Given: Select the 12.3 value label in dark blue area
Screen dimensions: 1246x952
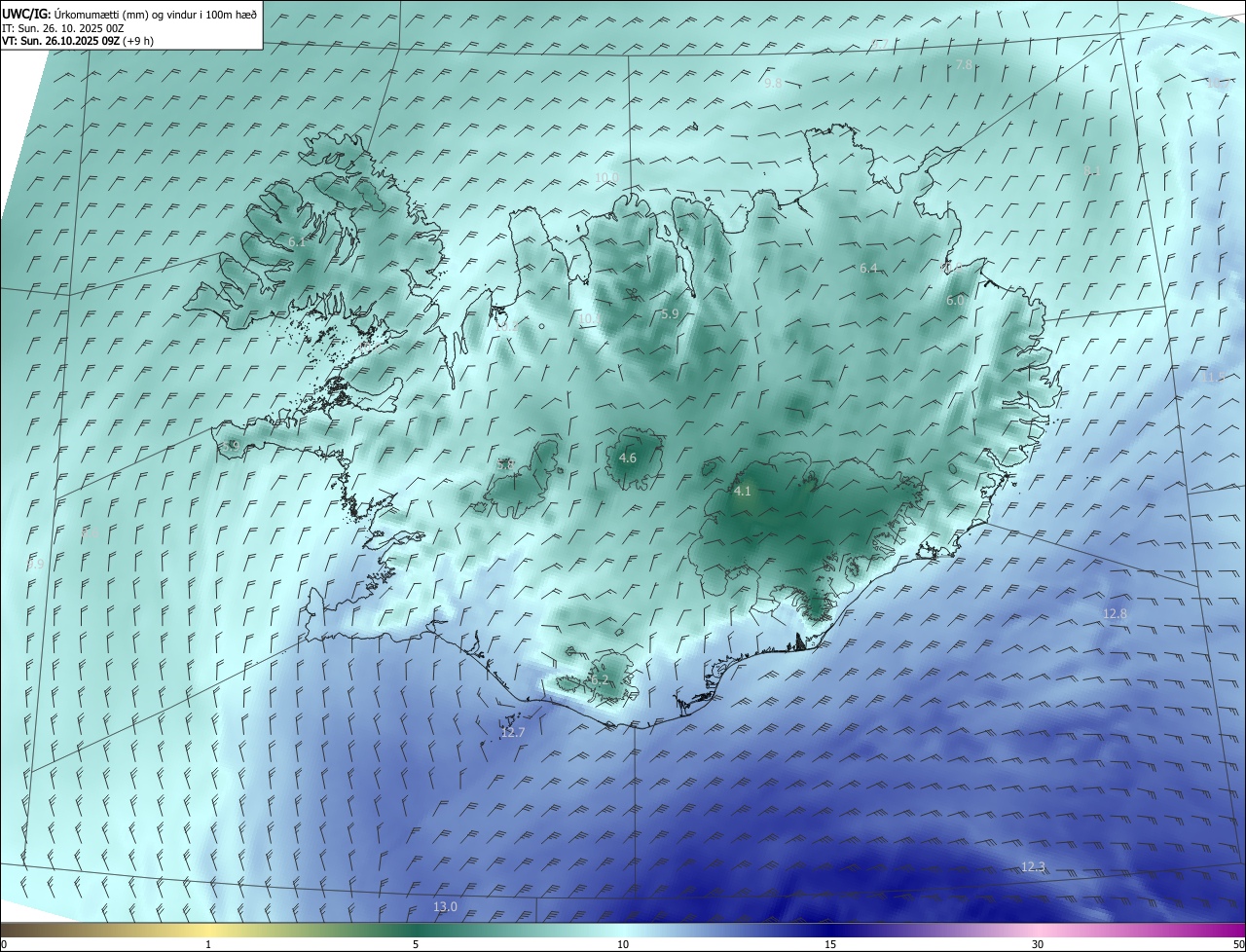Looking at the screenshot, I should pos(1033,866).
